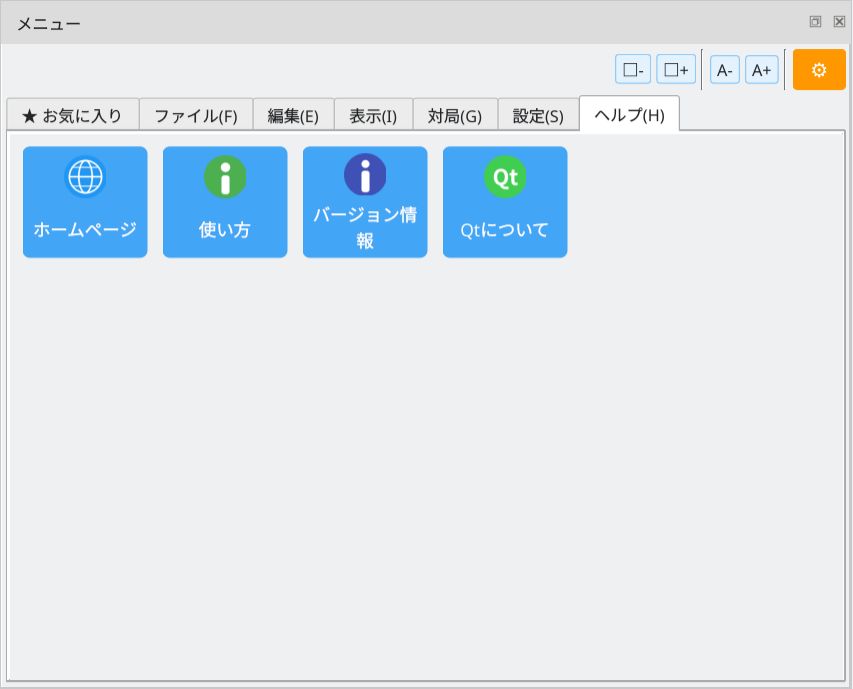Click the □- shrink button icon

pos(632,69)
